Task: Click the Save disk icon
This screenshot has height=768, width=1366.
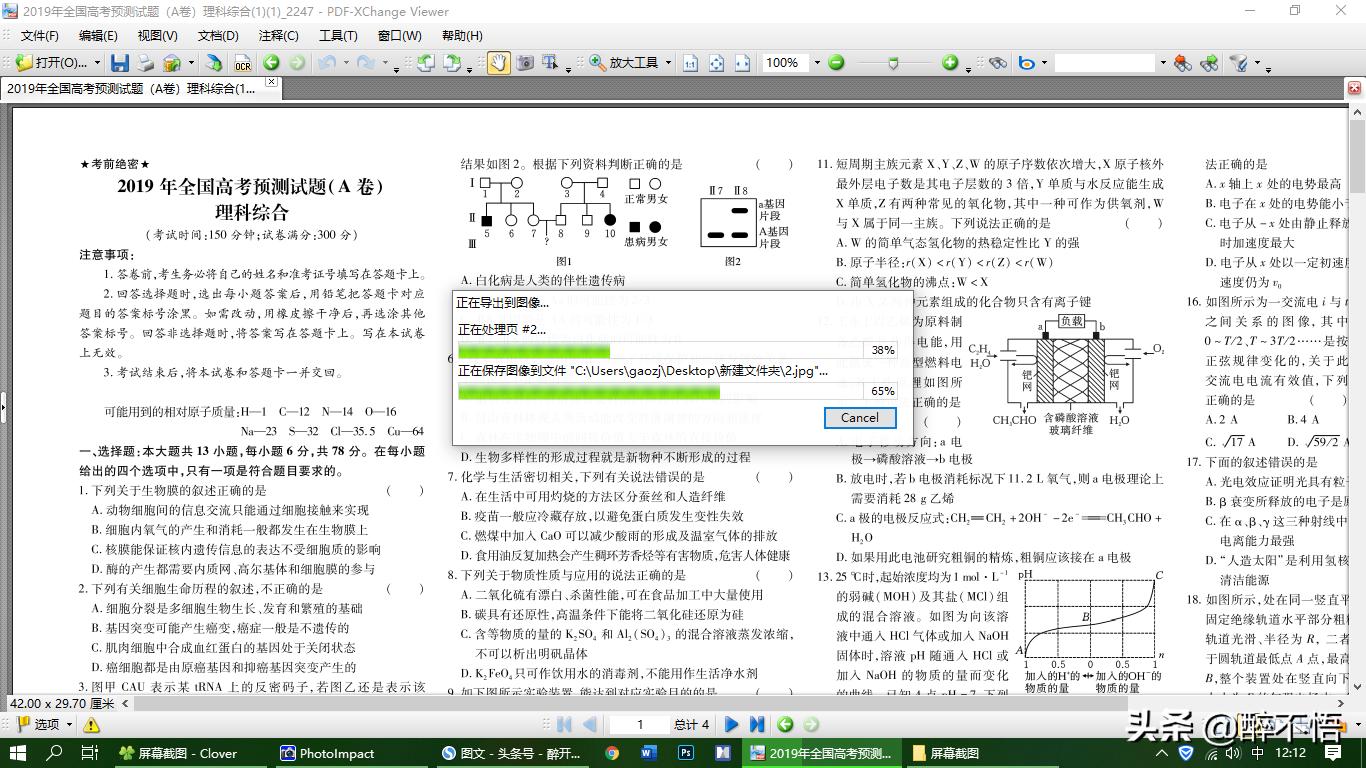Action: tap(119, 63)
